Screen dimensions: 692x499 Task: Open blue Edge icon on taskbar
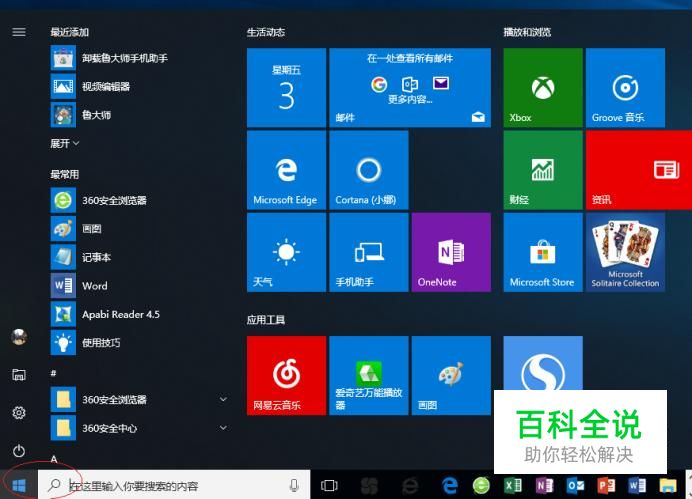click(x=450, y=486)
